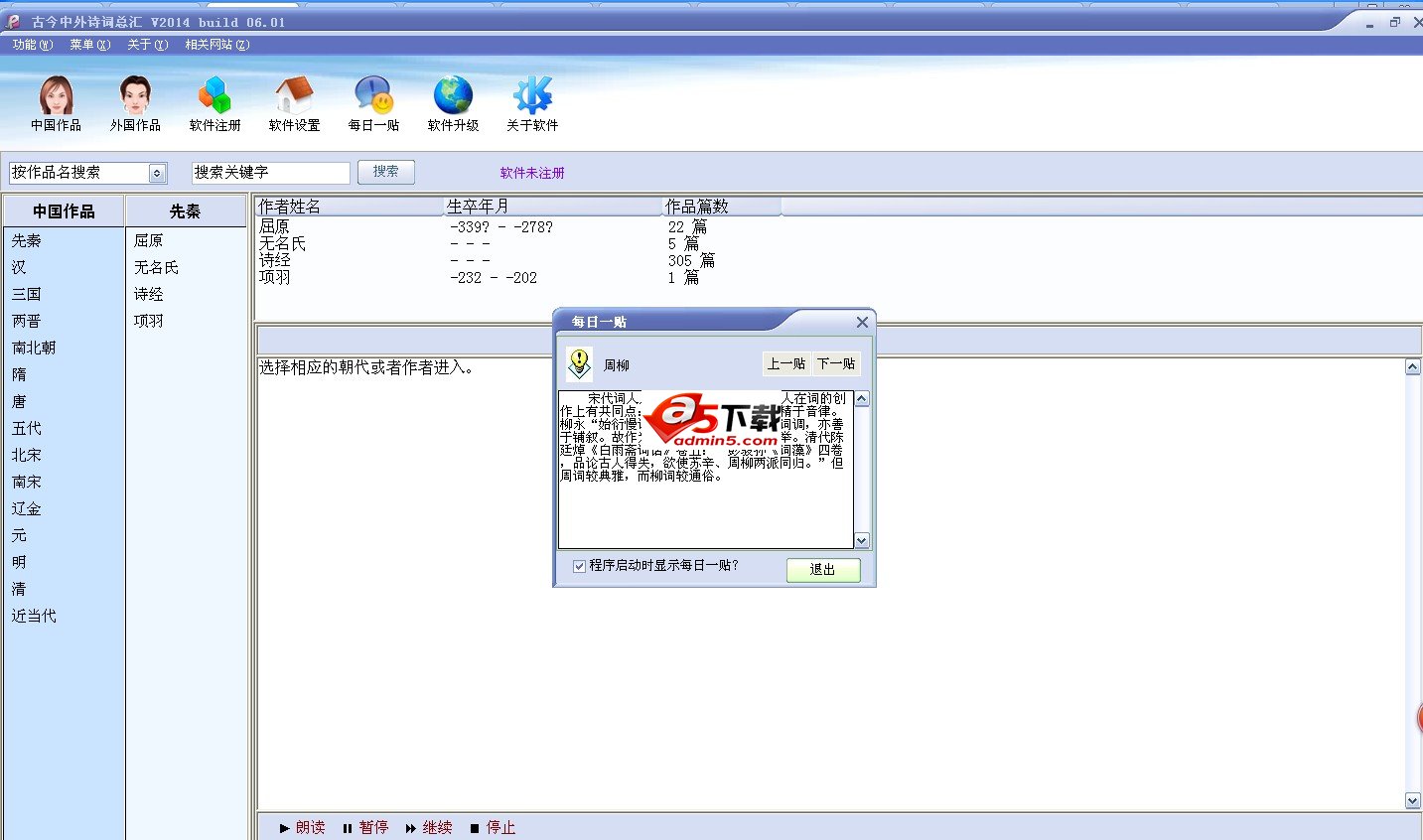Start reading with 朗读 control
The image size is (1423, 840).
point(302,827)
